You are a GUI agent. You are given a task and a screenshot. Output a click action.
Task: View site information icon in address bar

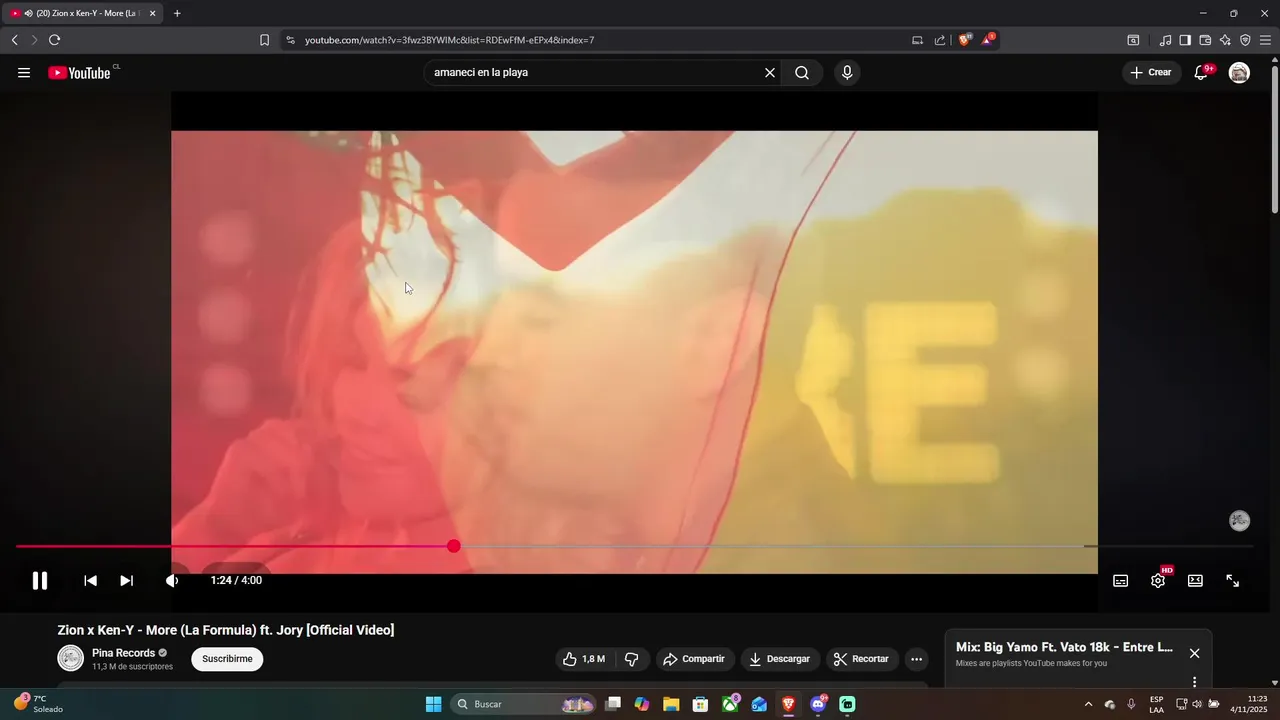tap(290, 40)
